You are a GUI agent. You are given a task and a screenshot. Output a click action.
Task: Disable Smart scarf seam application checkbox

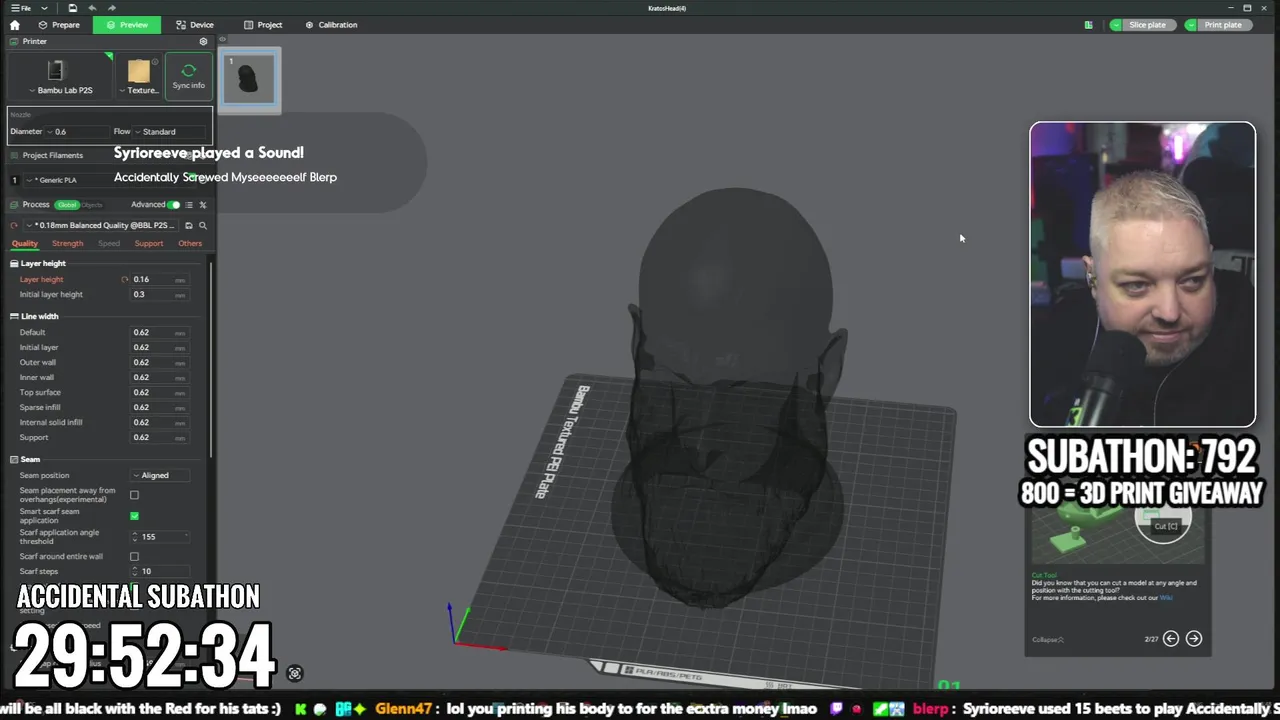[x=134, y=516]
